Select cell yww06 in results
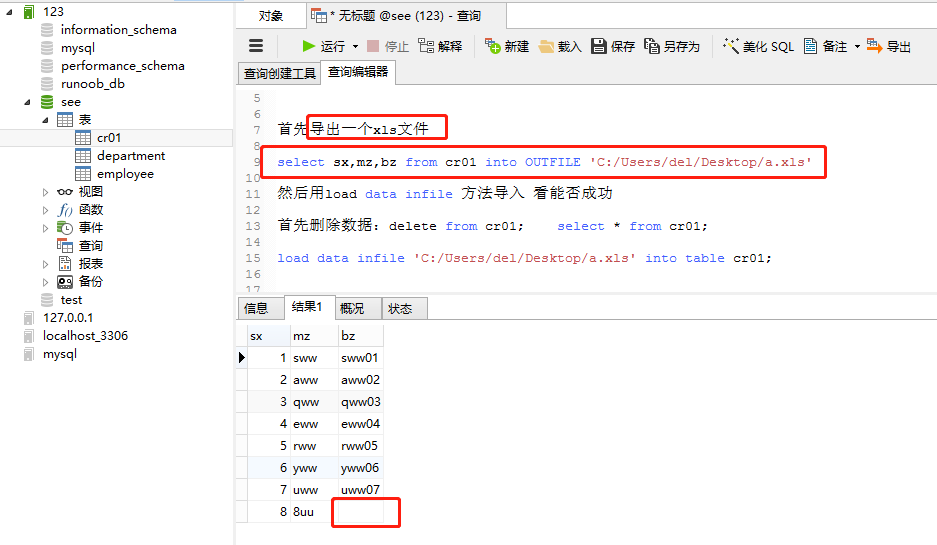This screenshot has width=937, height=545. [360, 468]
